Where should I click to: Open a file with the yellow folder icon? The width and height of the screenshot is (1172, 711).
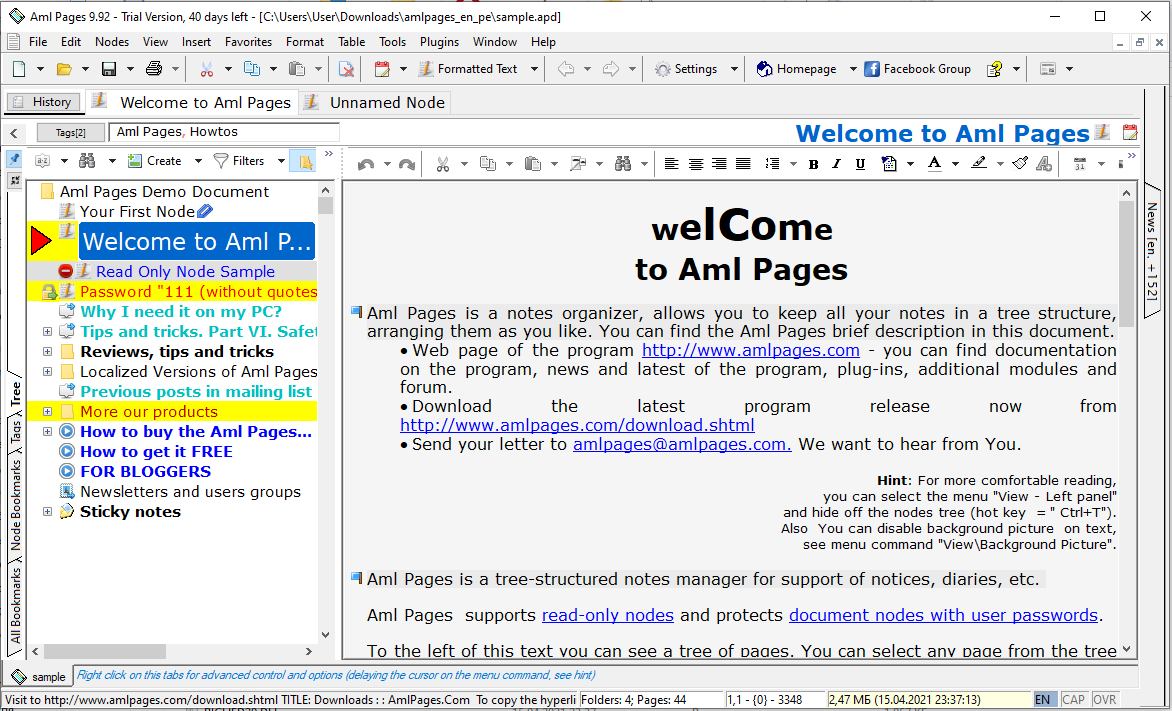[x=64, y=69]
